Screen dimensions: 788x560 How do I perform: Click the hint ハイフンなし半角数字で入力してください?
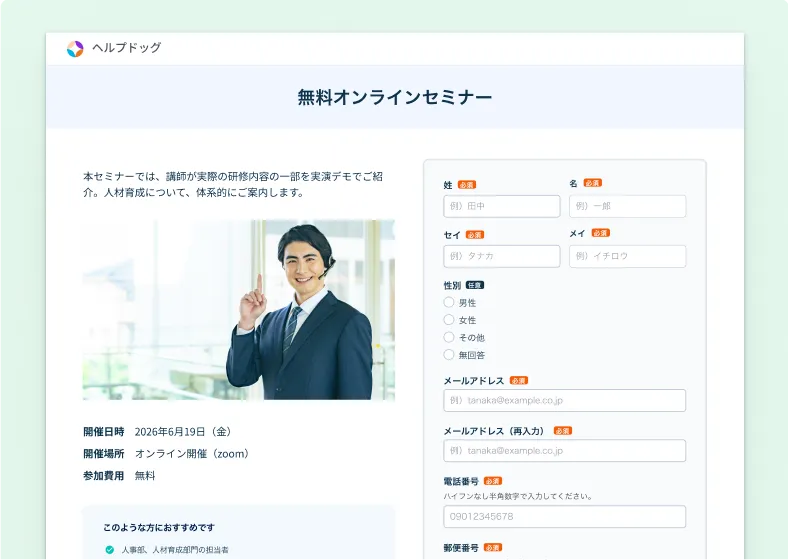tap(518, 496)
